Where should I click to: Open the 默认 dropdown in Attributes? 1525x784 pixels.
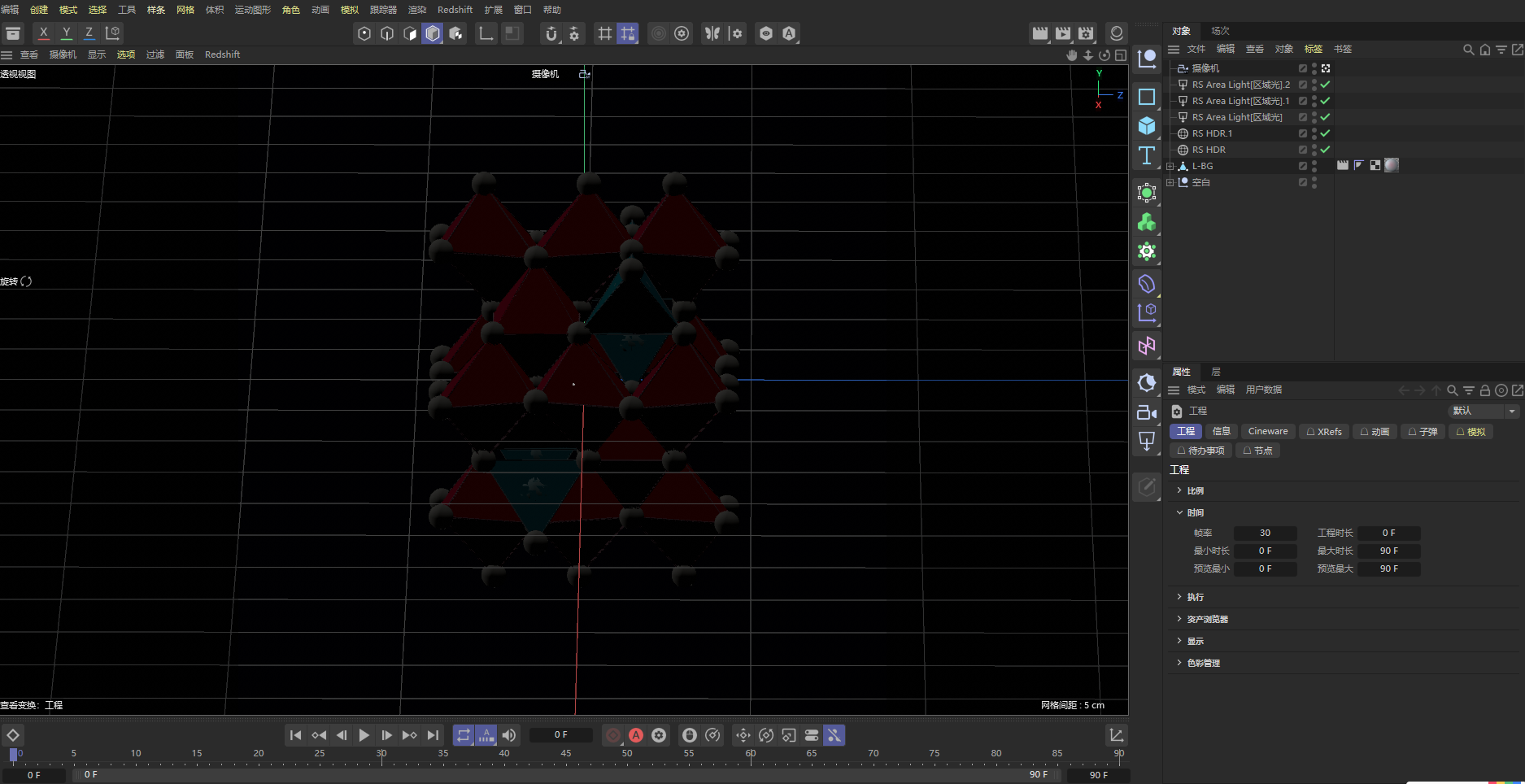[1484, 411]
